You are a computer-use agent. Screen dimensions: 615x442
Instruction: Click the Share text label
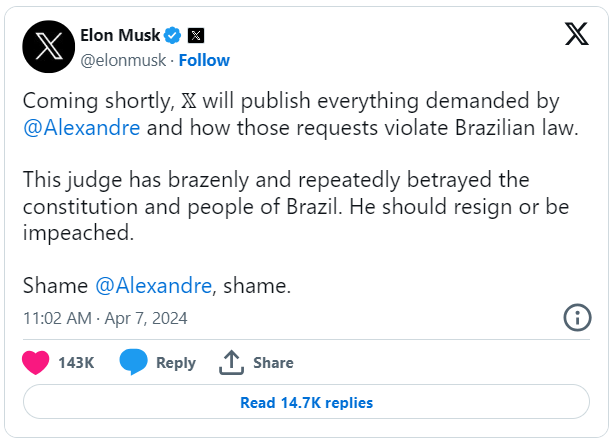tap(273, 363)
